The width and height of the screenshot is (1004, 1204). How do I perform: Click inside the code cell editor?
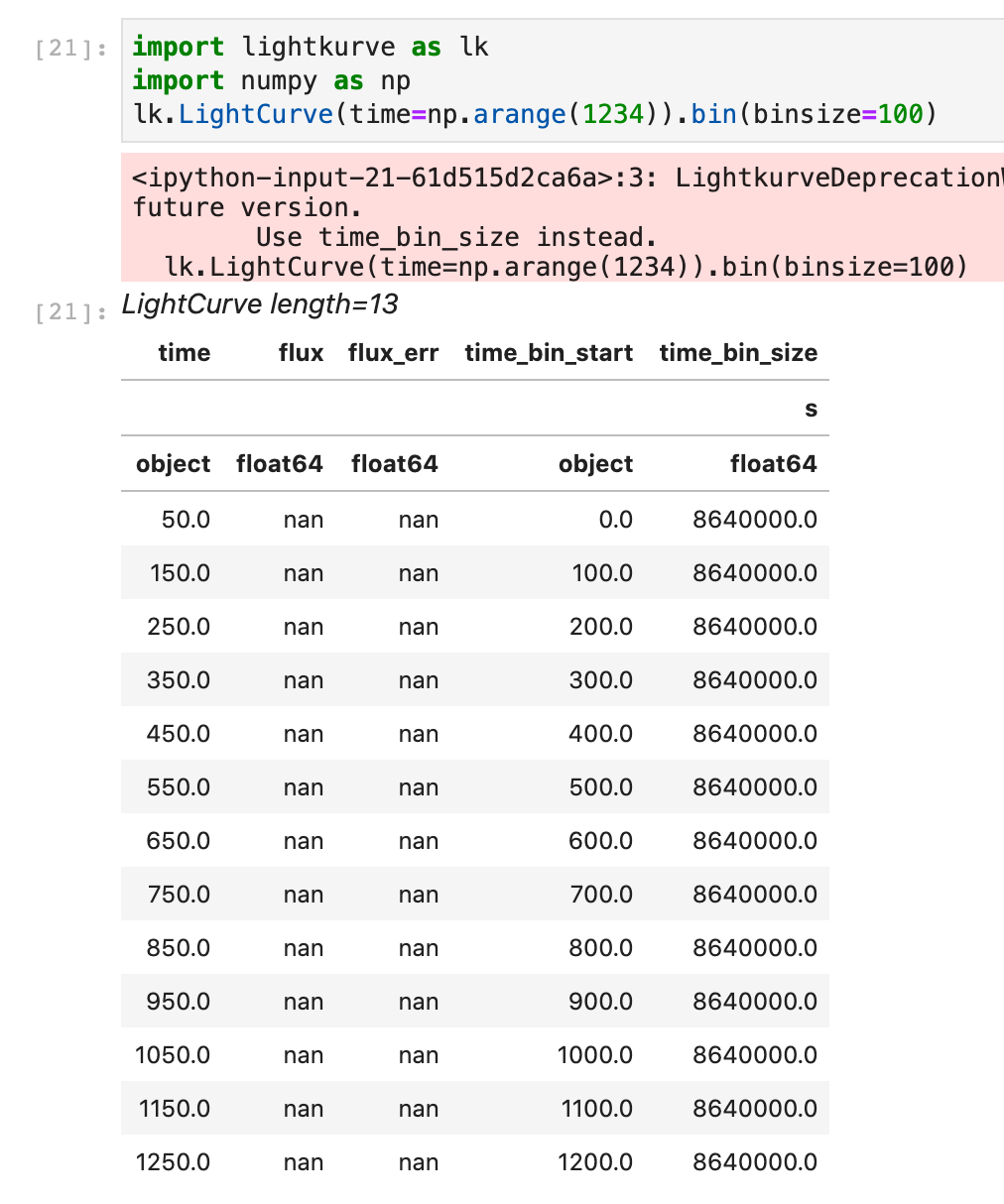tap(563, 80)
